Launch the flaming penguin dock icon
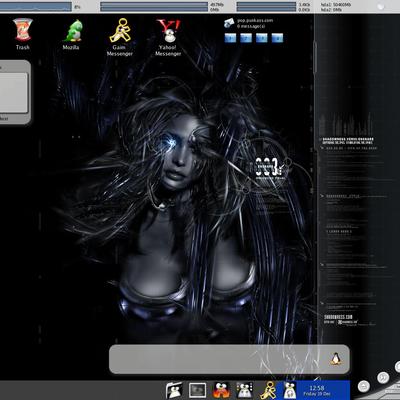 (x=221, y=390)
